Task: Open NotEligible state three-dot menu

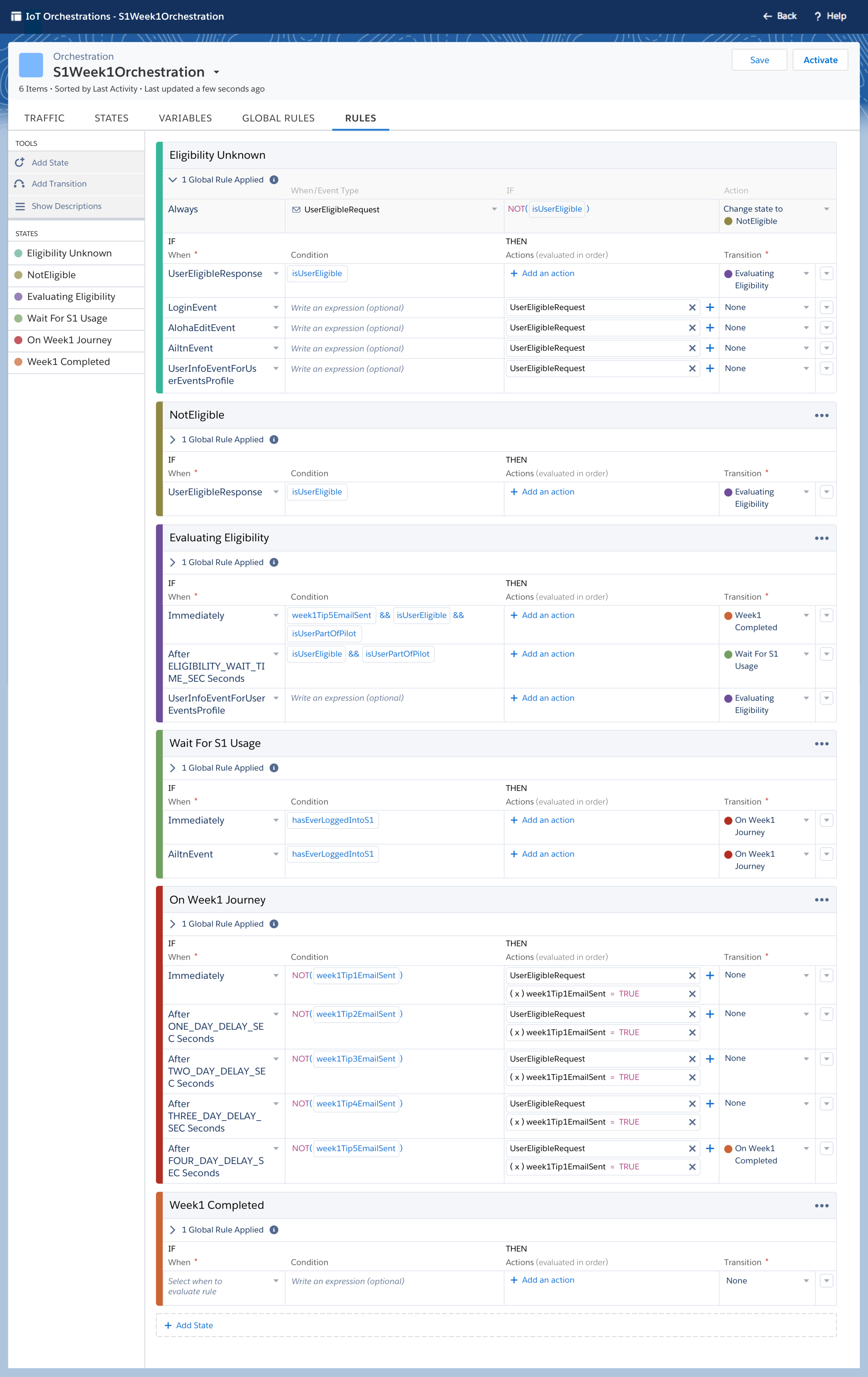Action: coord(822,416)
